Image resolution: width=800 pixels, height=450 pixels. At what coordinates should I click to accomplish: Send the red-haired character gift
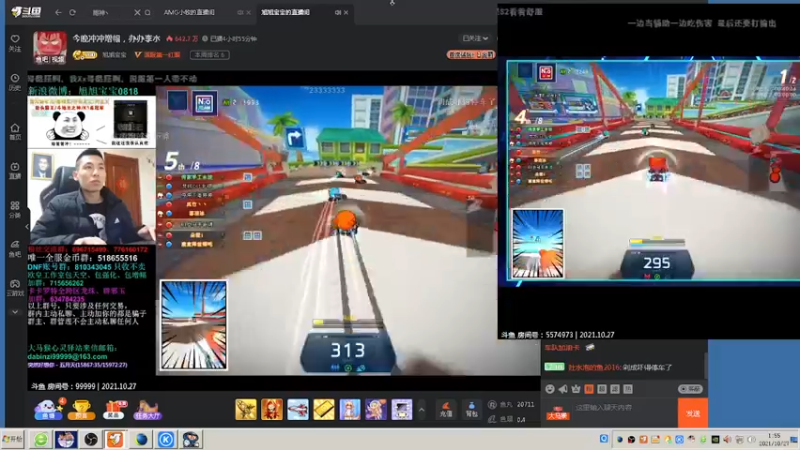click(x=272, y=410)
